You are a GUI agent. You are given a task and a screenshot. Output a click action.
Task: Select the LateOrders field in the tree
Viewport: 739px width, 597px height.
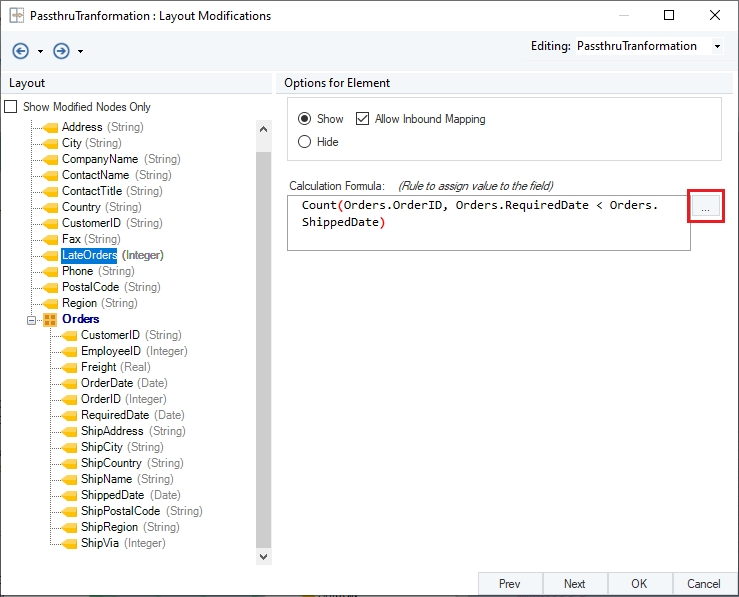89,255
